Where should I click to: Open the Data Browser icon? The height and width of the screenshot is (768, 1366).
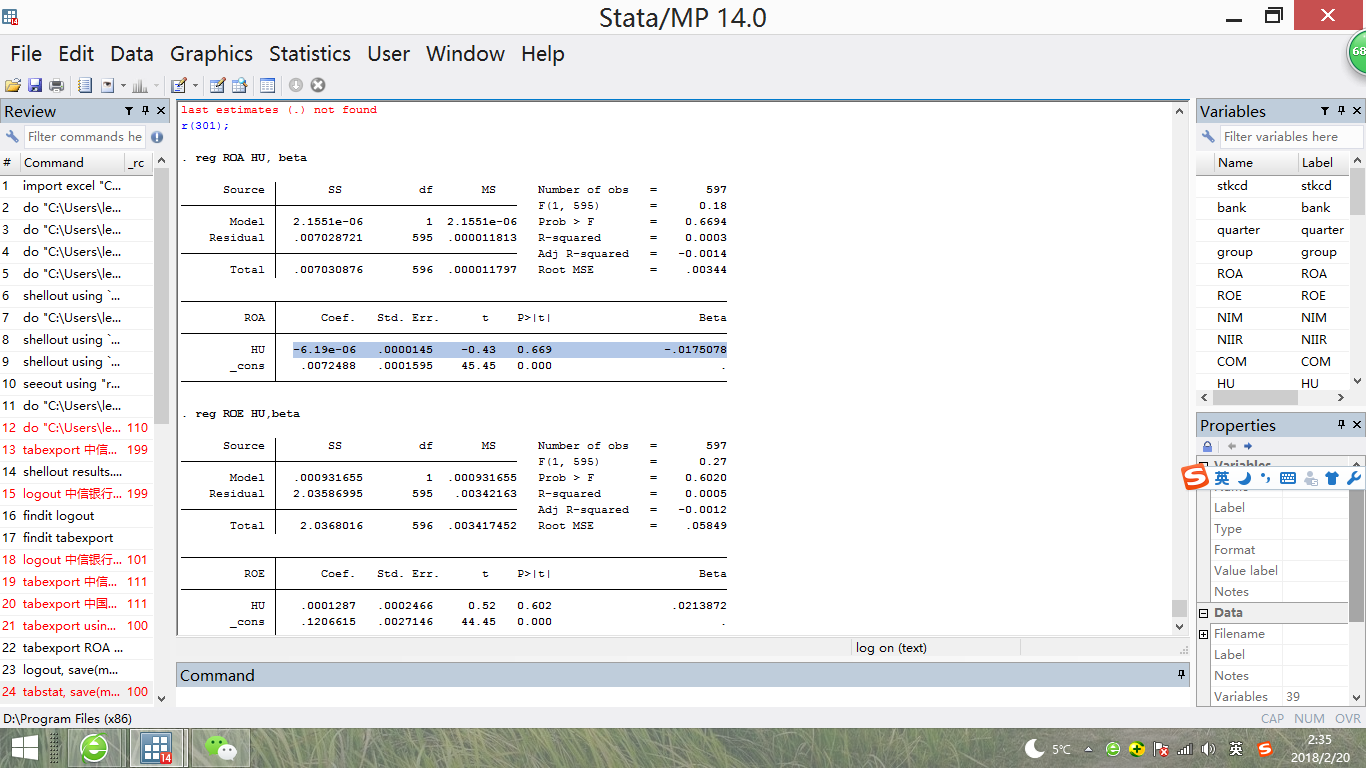[240, 86]
